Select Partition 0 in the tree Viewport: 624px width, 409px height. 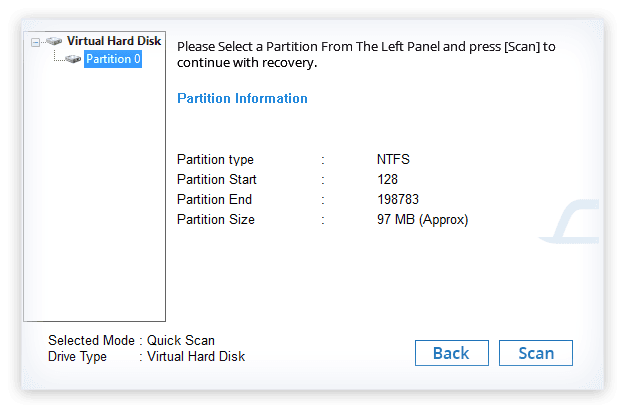113,59
